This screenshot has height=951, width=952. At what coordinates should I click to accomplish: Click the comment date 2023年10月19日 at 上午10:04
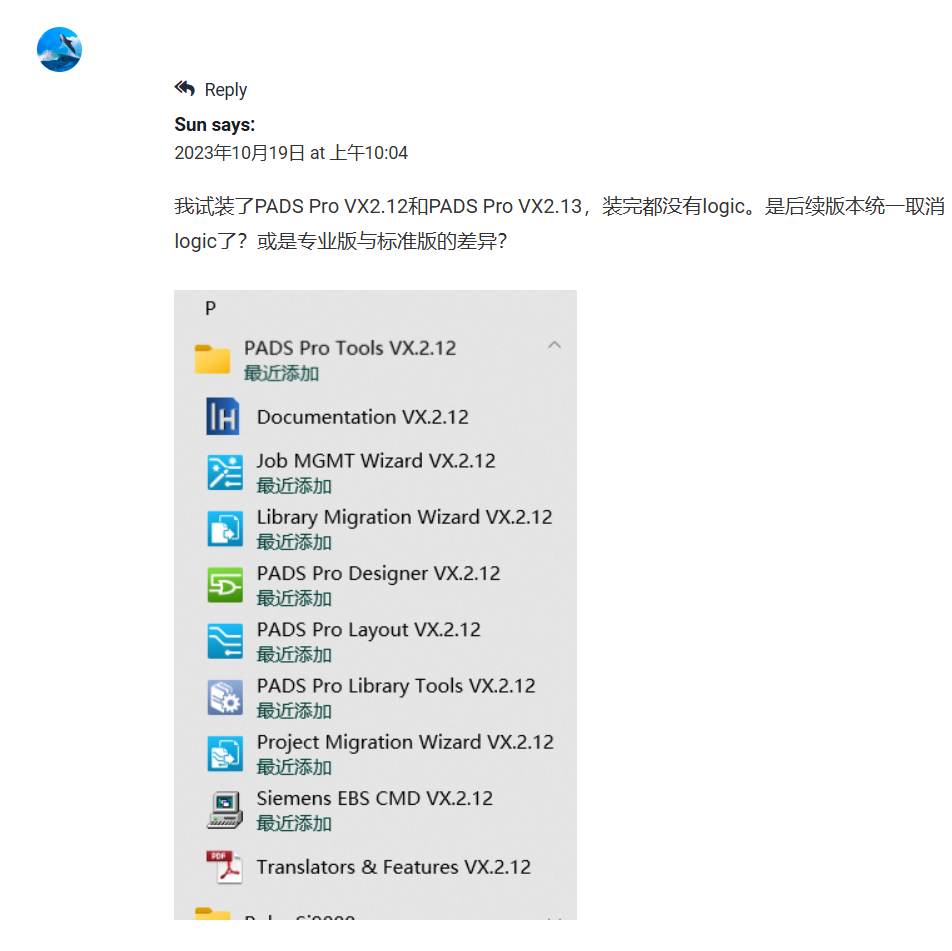(291, 152)
